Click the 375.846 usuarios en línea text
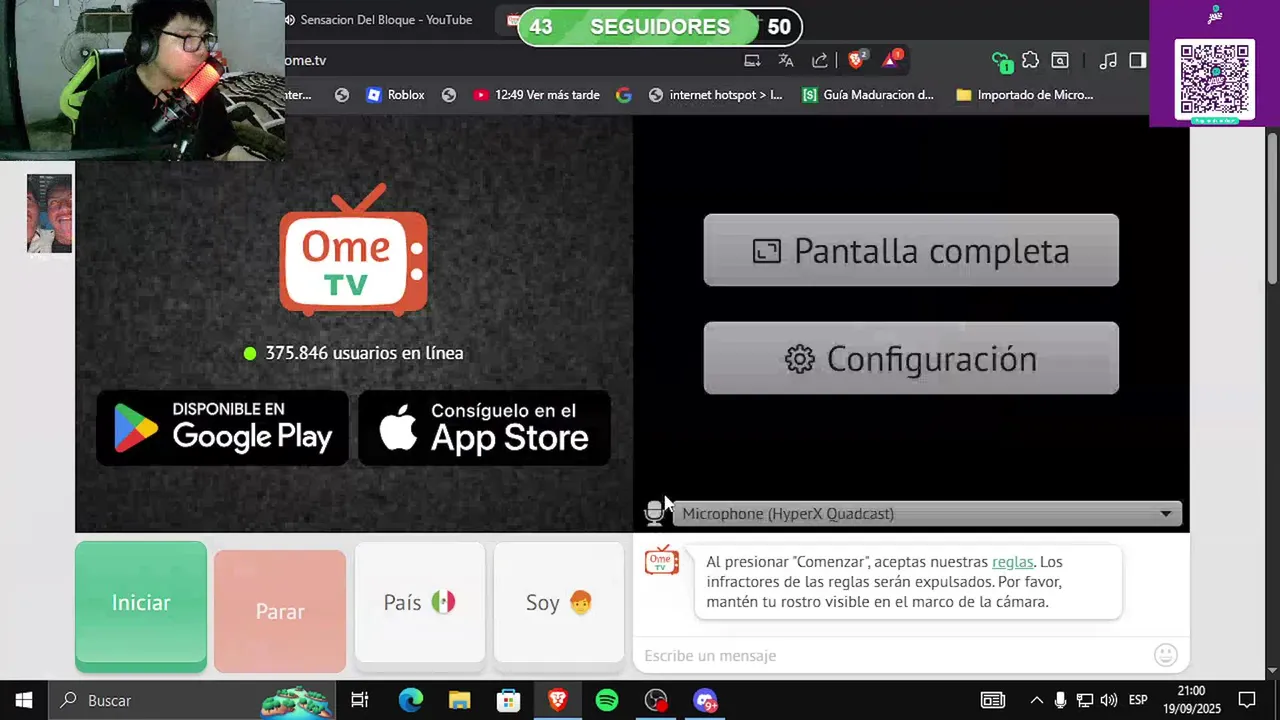1280x720 pixels. coord(364,353)
